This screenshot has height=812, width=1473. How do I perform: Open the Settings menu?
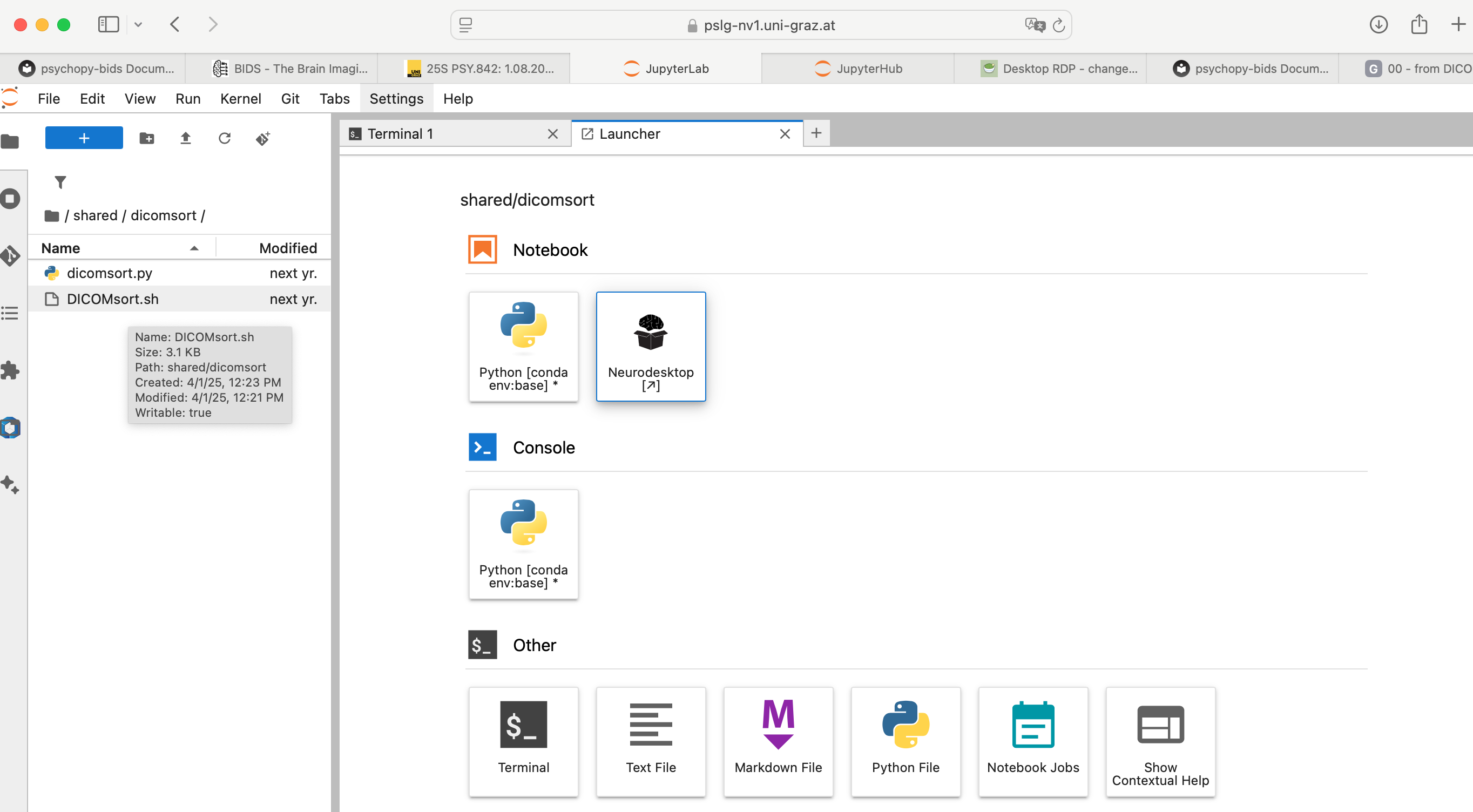point(396,98)
